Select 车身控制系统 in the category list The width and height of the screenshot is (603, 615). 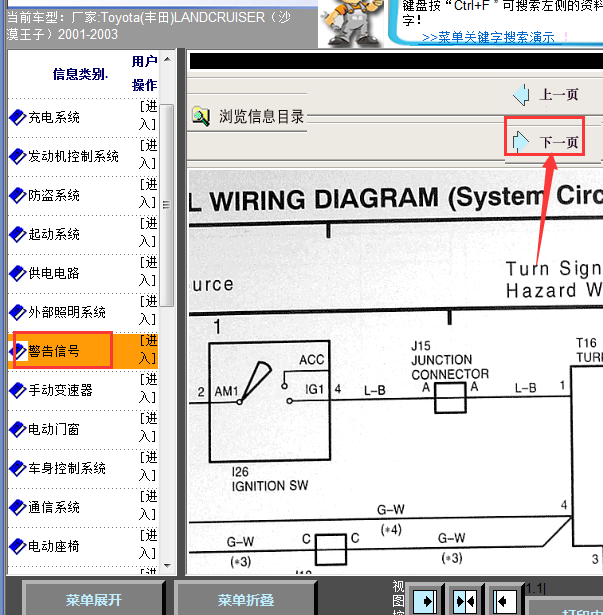(x=67, y=469)
